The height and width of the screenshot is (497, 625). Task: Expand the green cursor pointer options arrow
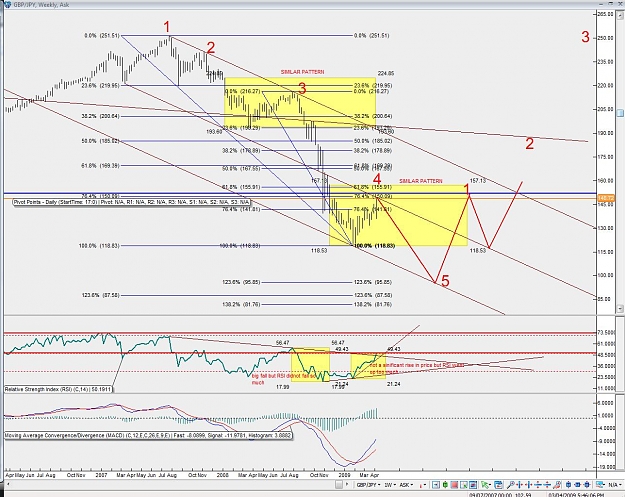tap(490, 485)
